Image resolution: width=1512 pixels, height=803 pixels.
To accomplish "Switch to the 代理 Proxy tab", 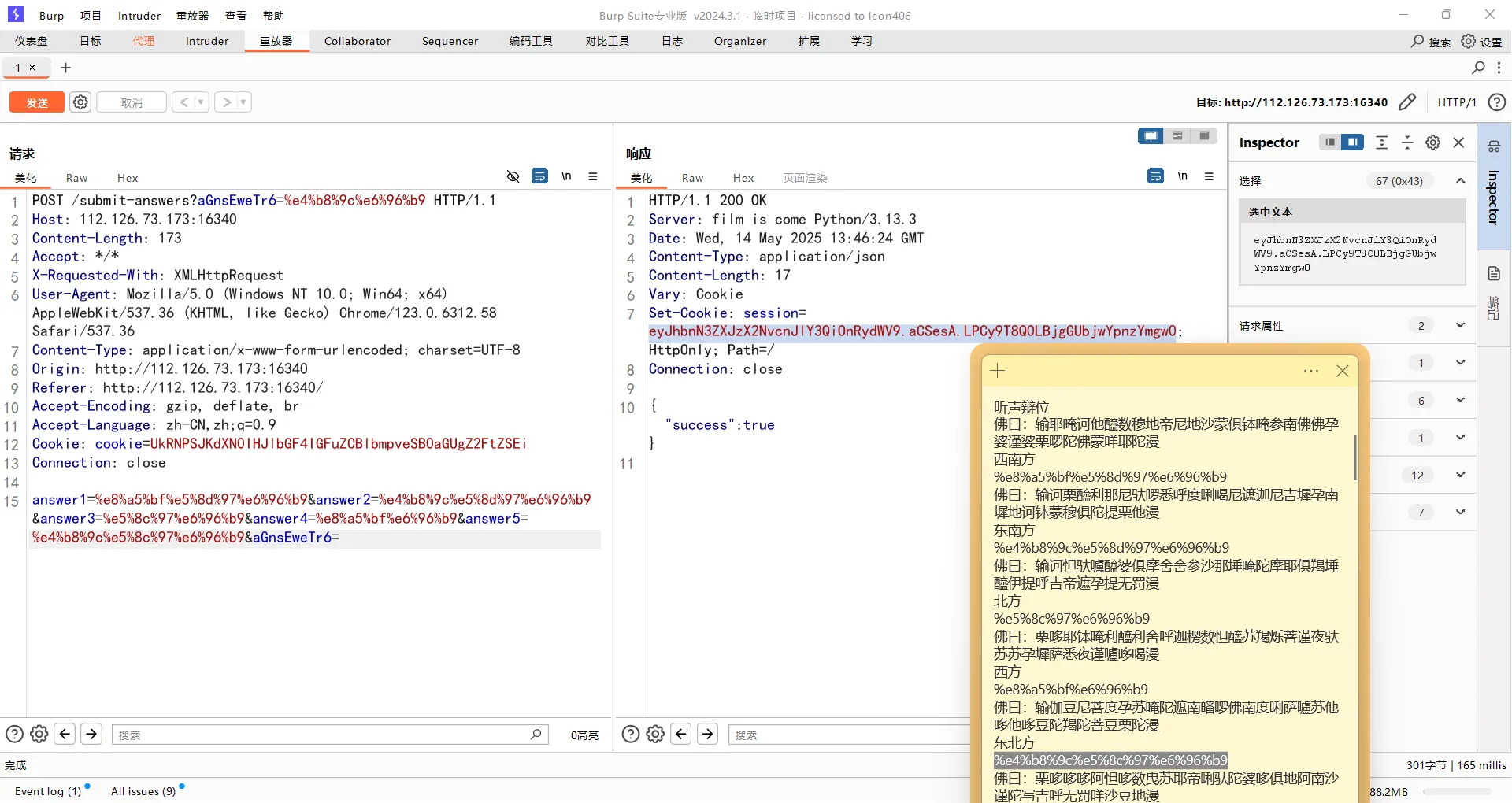I will coord(143,41).
